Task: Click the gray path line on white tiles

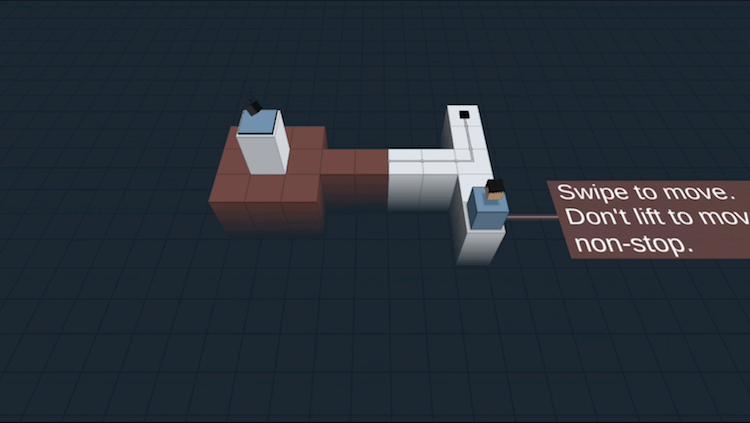Action: (x=430, y=158)
